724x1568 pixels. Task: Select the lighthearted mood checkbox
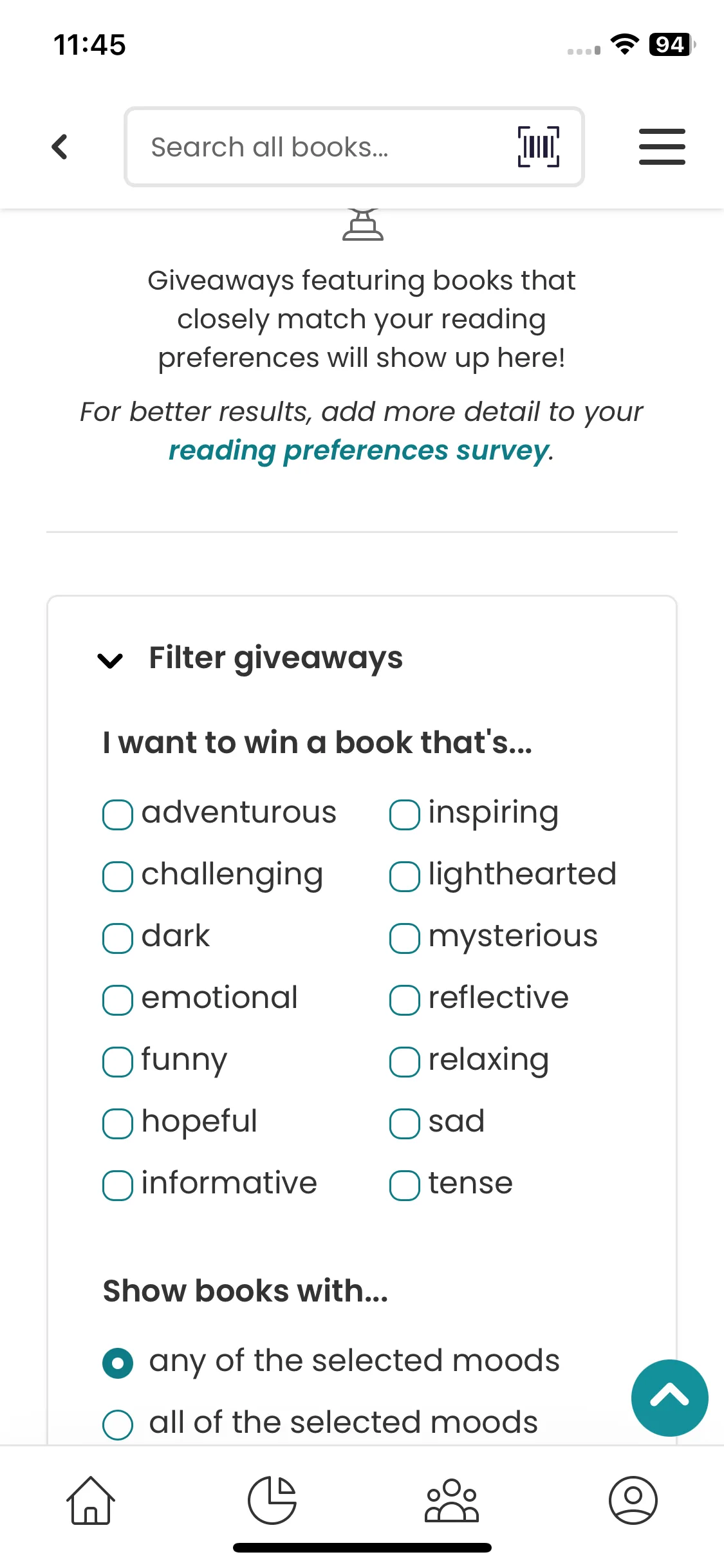pyautogui.click(x=405, y=876)
